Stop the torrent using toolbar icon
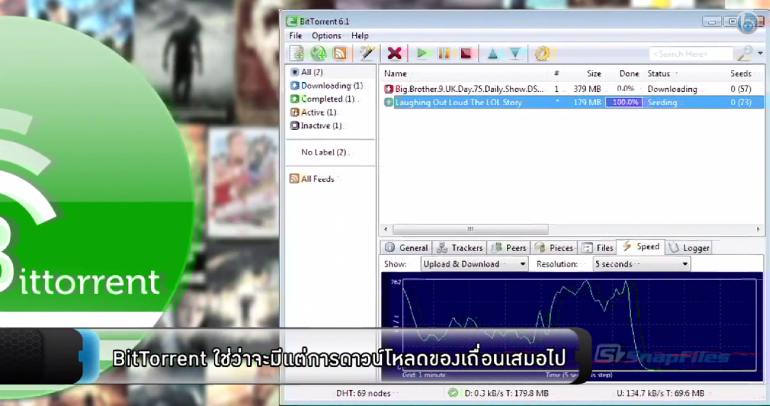Viewport: 770px width, 406px height. click(x=465, y=53)
